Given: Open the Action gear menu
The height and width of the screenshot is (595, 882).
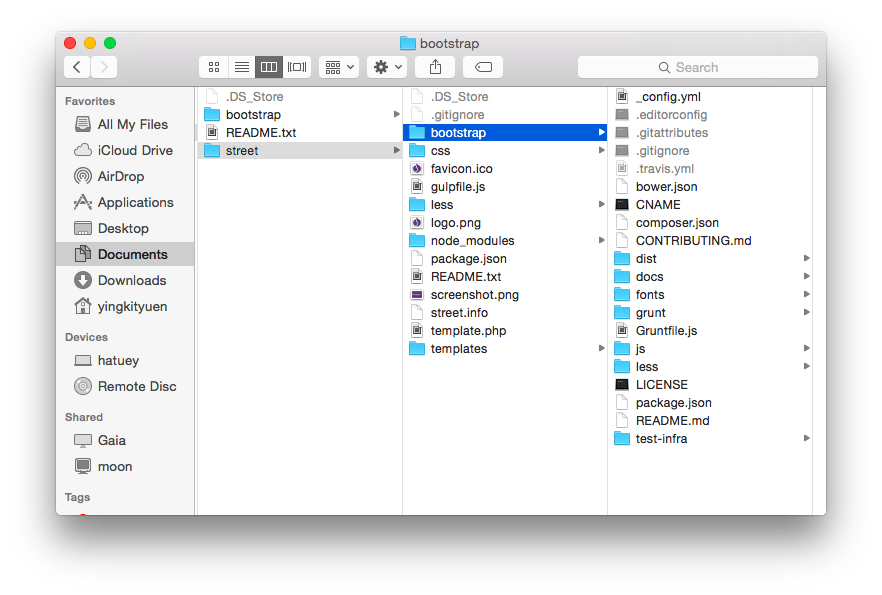Looking at the screenshot, I should 387,67.
